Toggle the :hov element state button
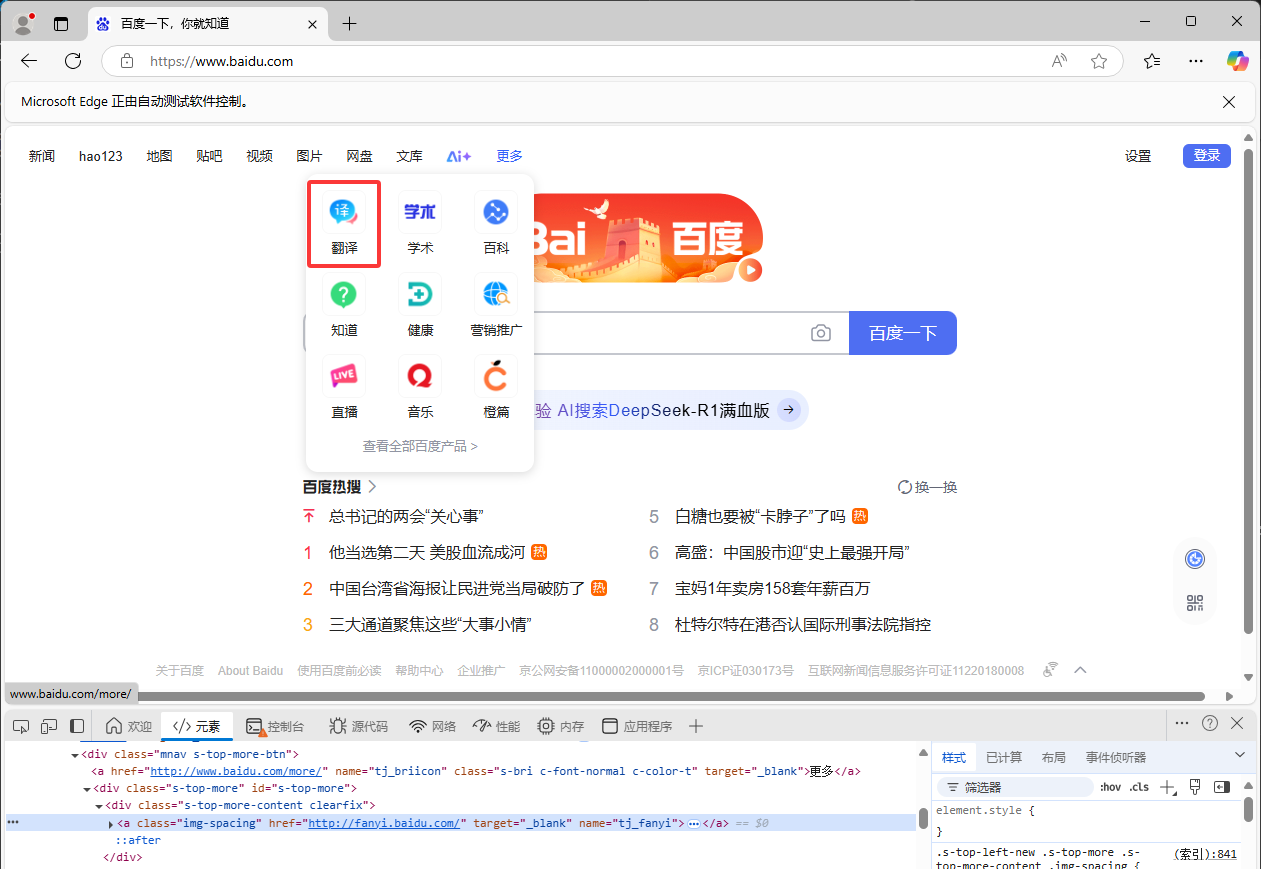The height and width of the screenshot is (869, 1261). [1110, 787]
